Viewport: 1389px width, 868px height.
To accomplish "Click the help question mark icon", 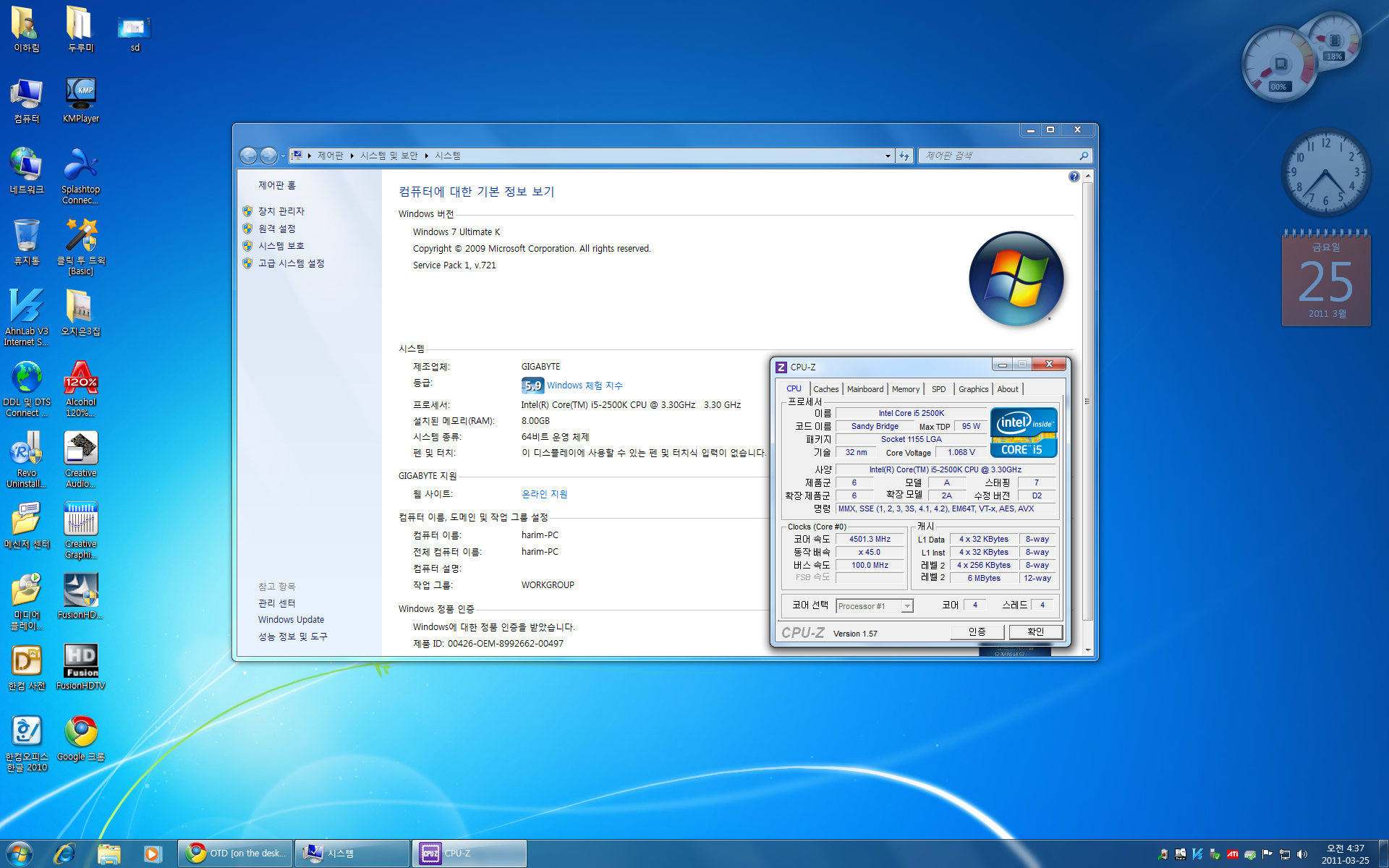I will coord(1074,176).
